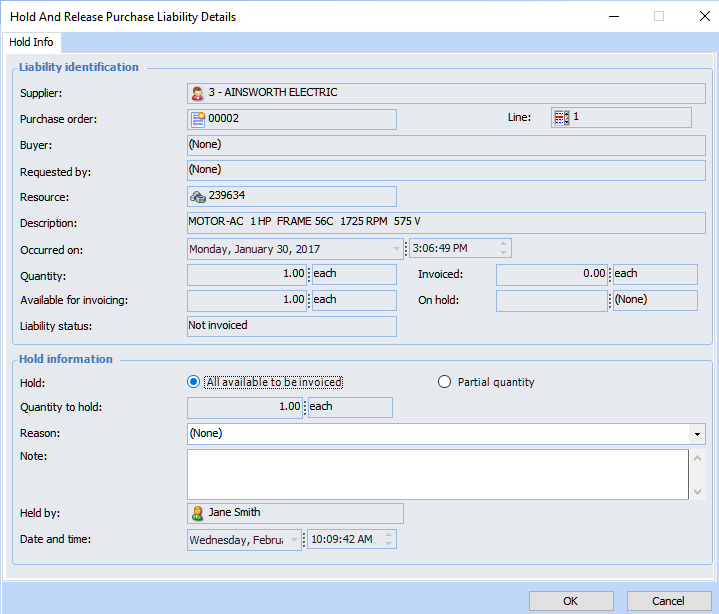The image size is (719, 614).
Task: Click the purchase order document icon
Action: click(198, 119)
